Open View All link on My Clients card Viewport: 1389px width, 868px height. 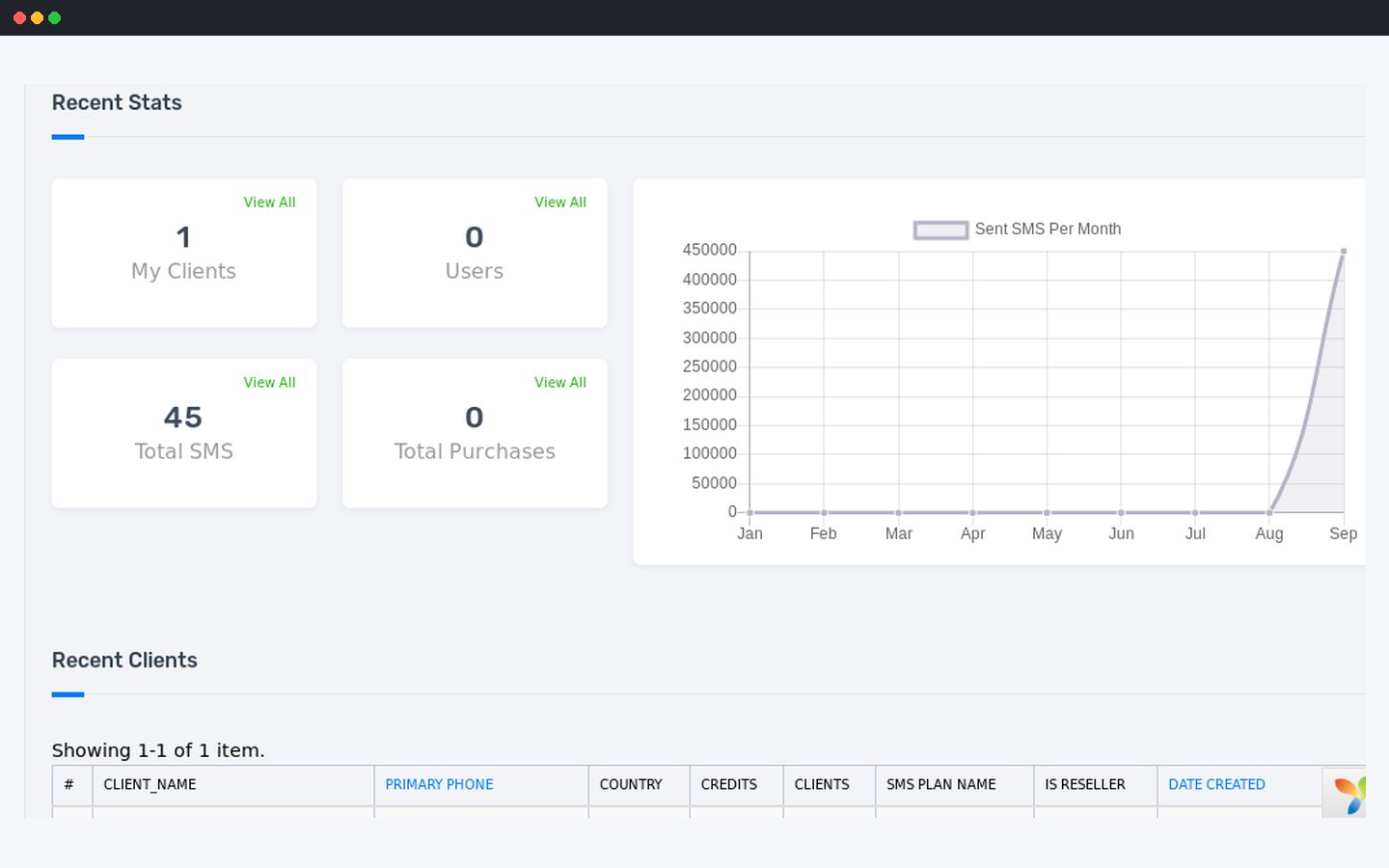pyautogui.click(x=269, y=203)
